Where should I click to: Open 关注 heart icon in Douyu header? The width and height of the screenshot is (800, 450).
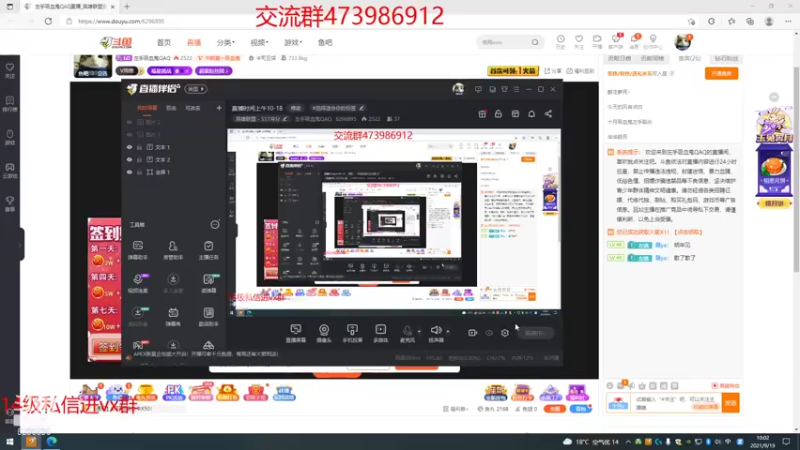(579, 41)
